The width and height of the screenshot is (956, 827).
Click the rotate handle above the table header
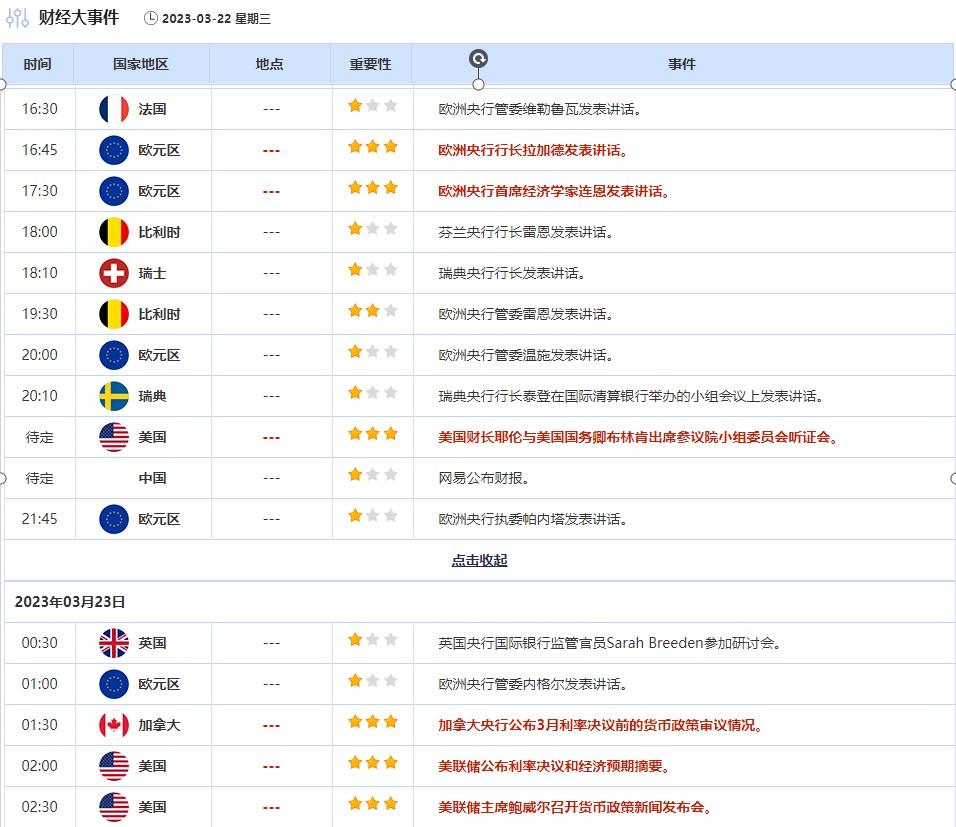(478, 59)
